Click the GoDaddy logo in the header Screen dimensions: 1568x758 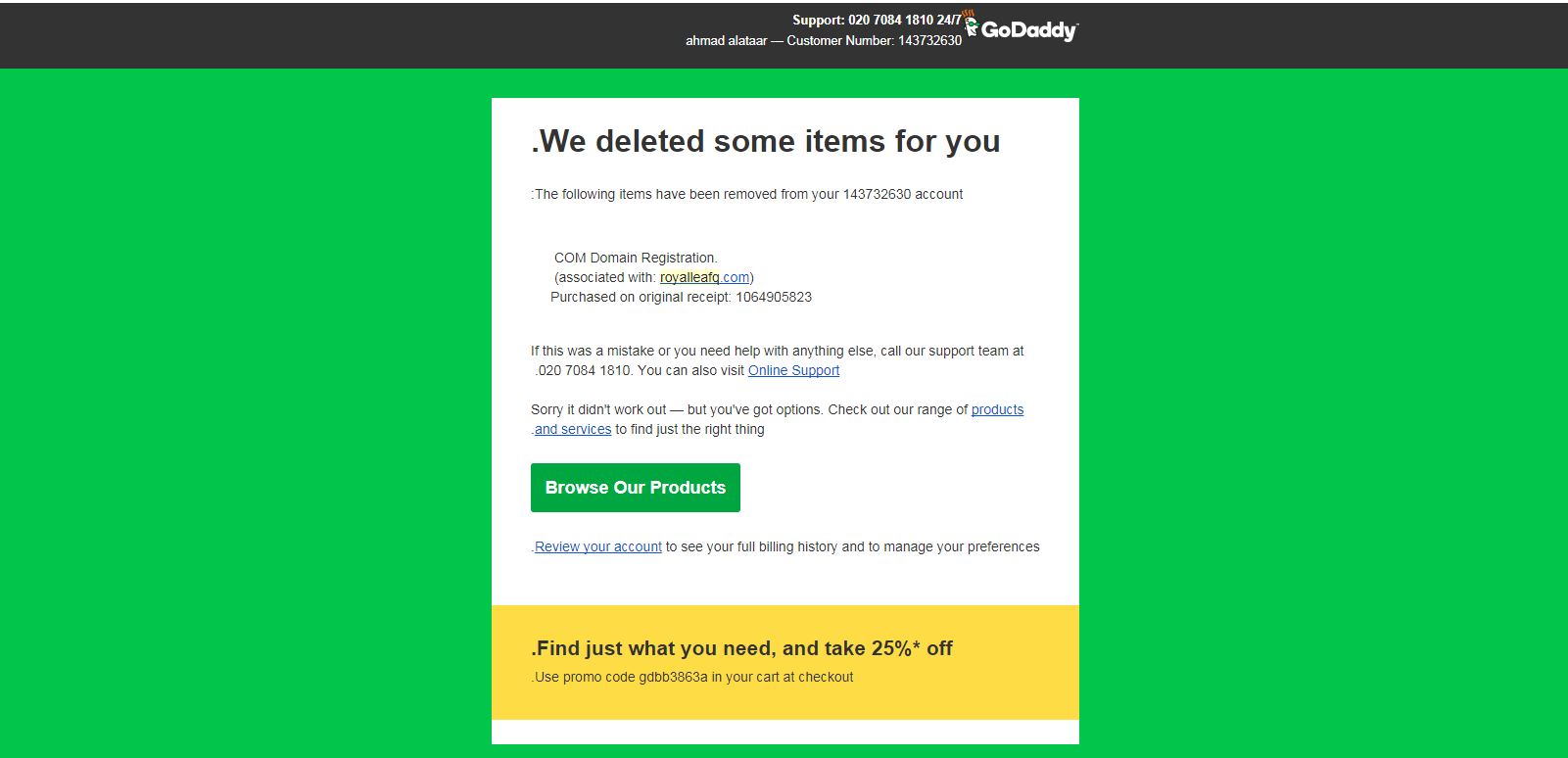[1021, 28]
